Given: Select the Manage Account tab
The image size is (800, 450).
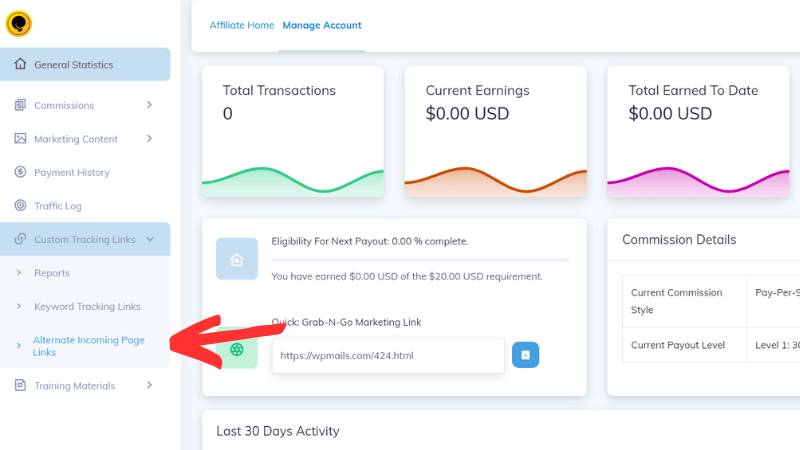Looking at the screenshot, I should pos(322,25).
